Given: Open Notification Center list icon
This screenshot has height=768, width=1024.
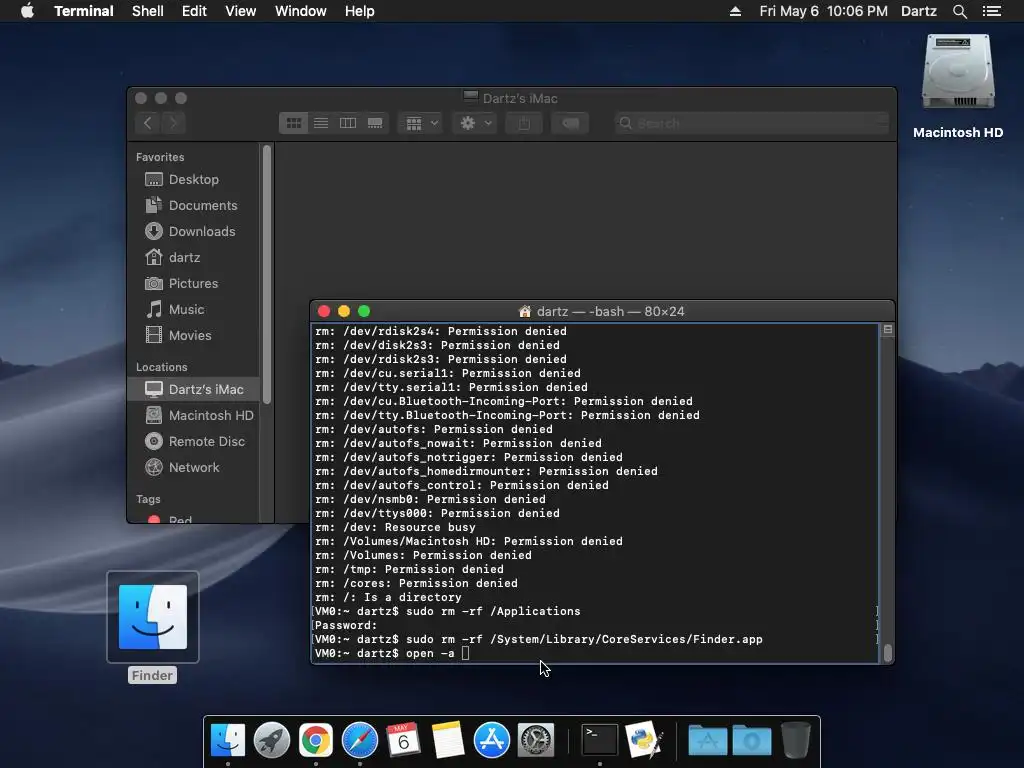Looking at the screenshot, I should [x=991, y=11].
